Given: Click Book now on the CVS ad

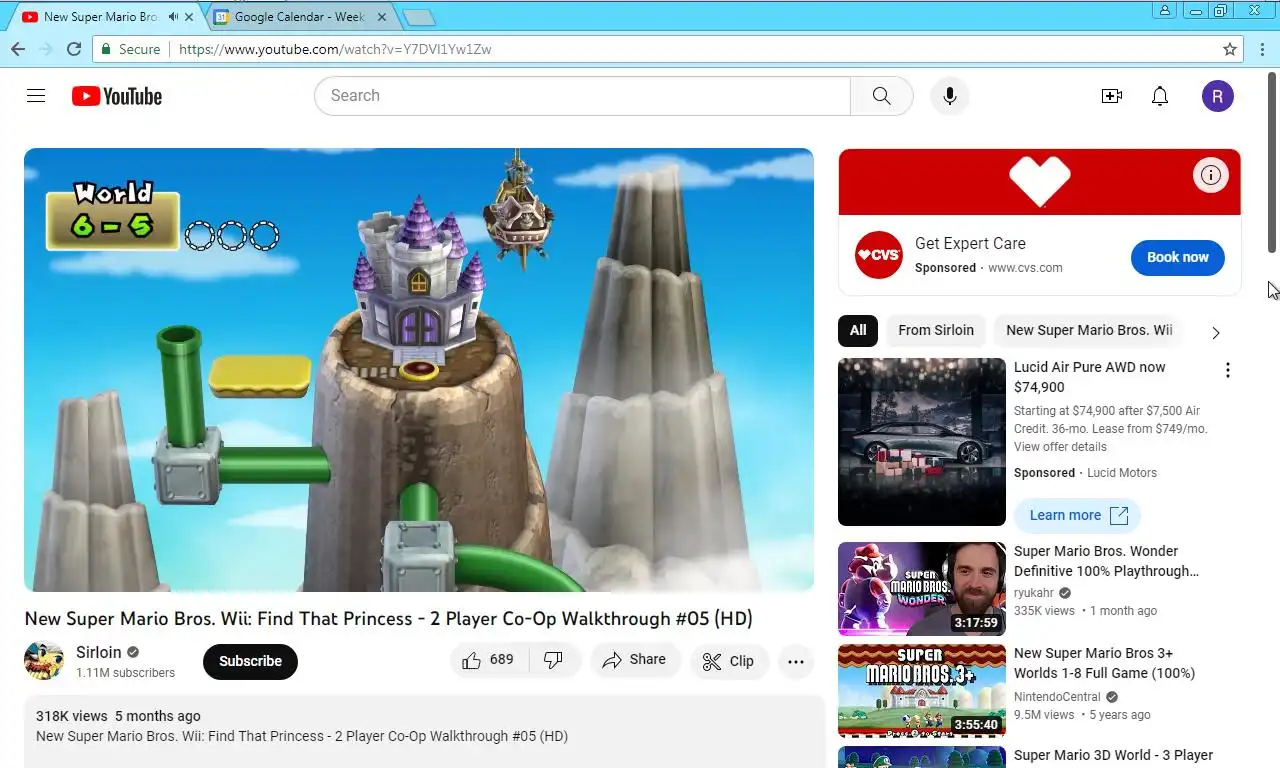Looking at the screenshot, I should click(x=1178, y=257).
